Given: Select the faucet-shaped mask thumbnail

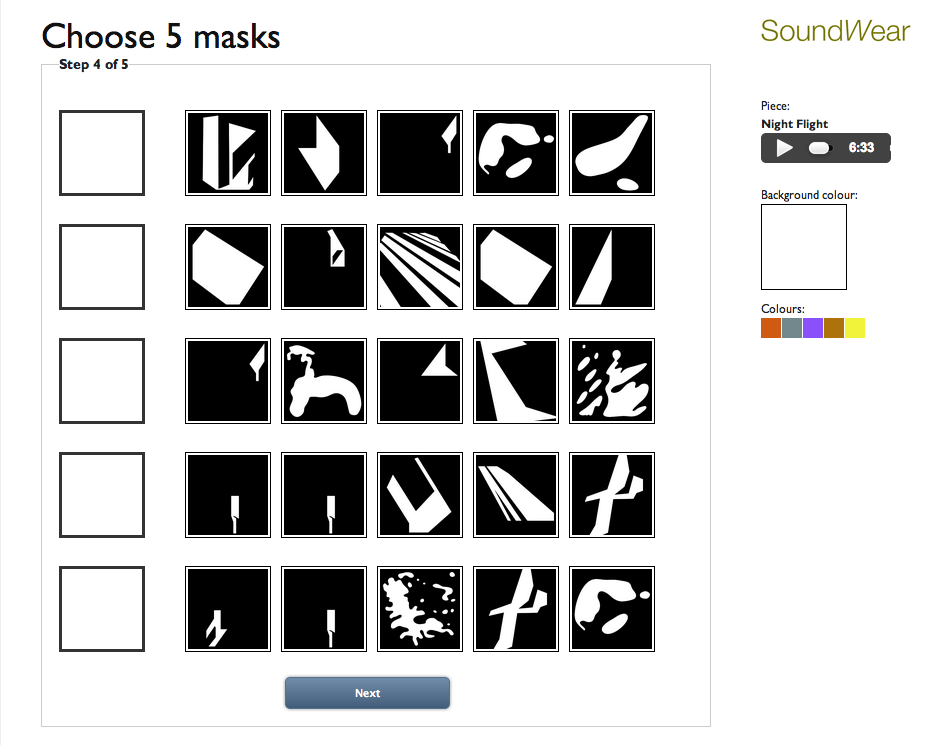Looking at the screenshot, I should tap(324, 381).
